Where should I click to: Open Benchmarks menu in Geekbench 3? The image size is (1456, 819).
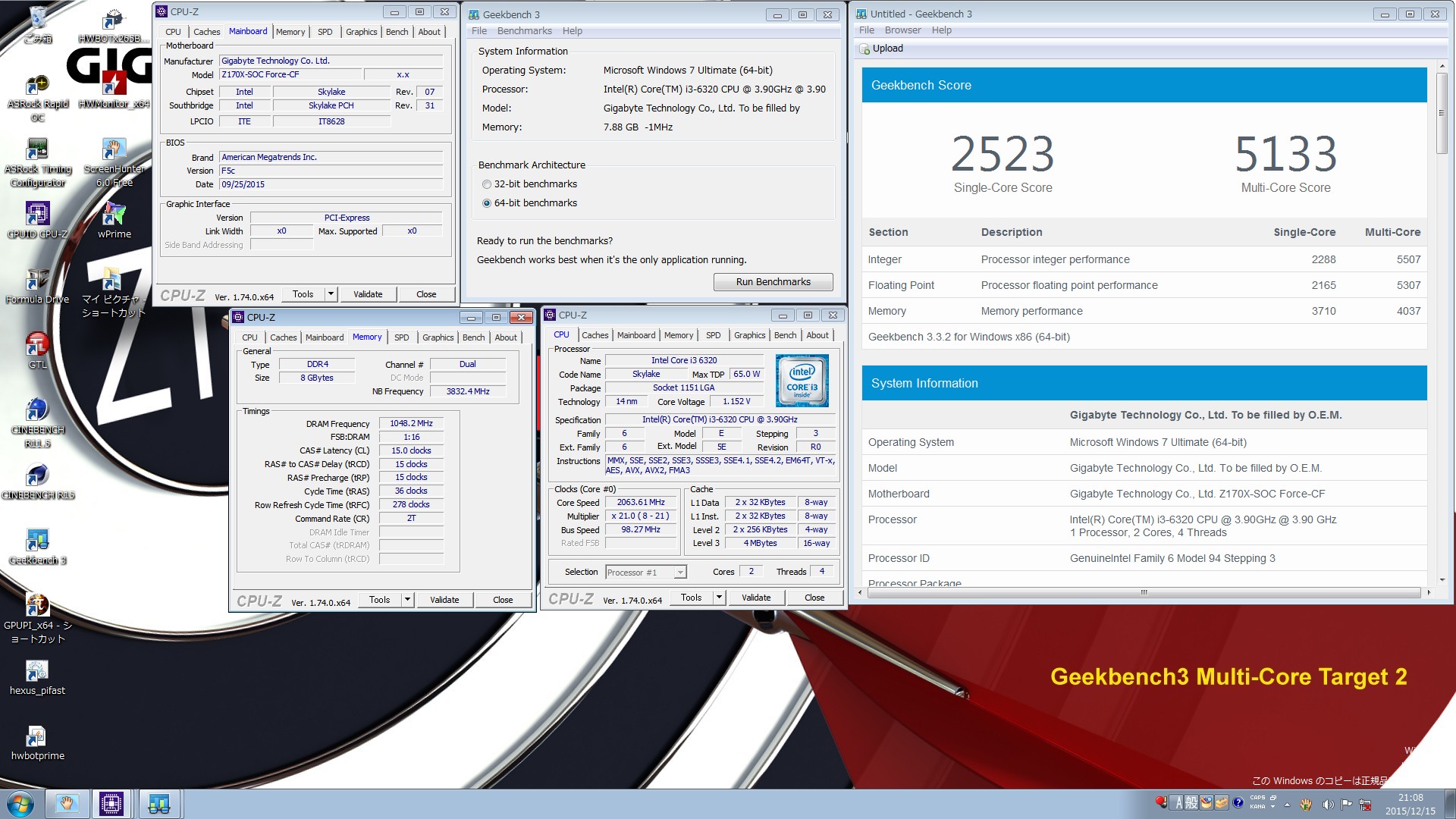coord(524,31)
